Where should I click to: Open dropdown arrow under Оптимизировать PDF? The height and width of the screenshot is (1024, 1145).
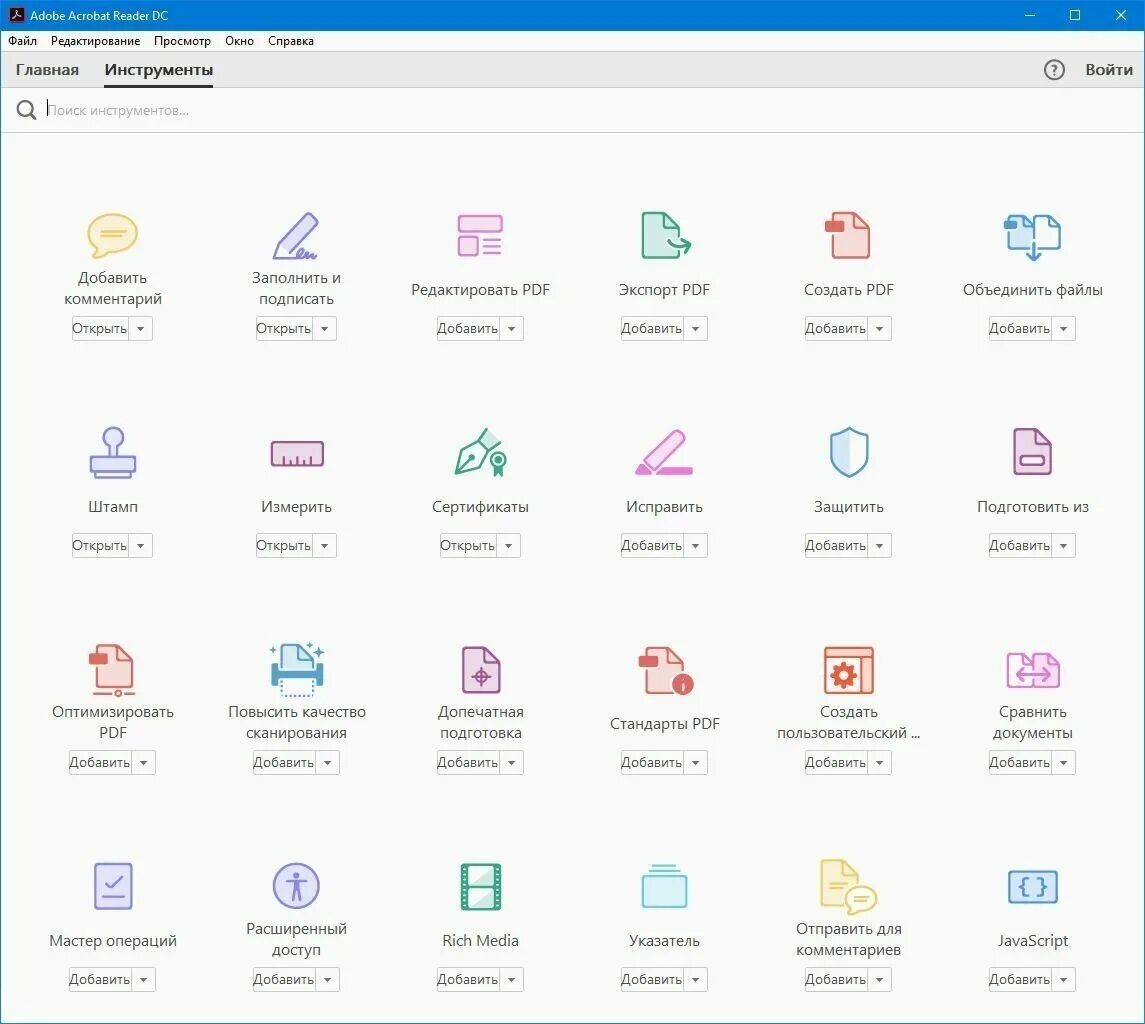point(143,763)
